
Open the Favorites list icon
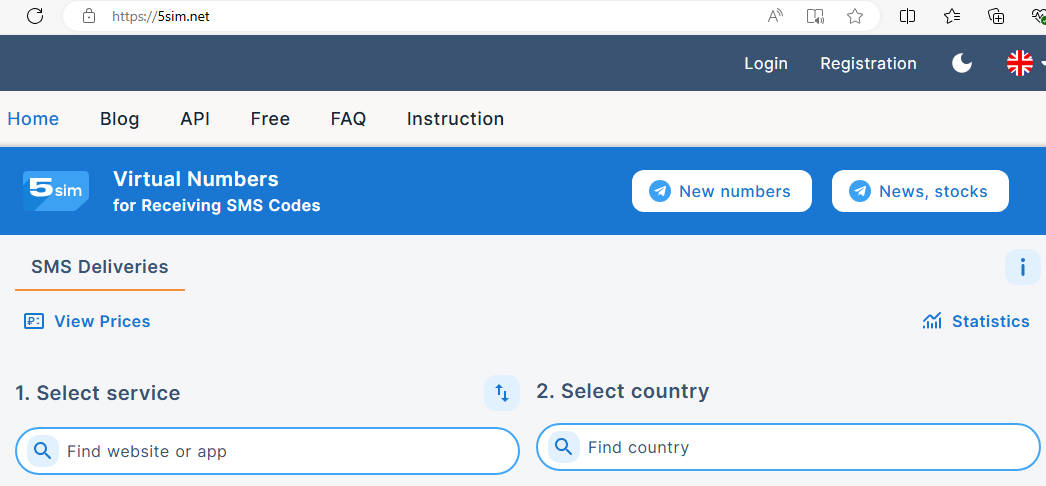tap(952, 16)
